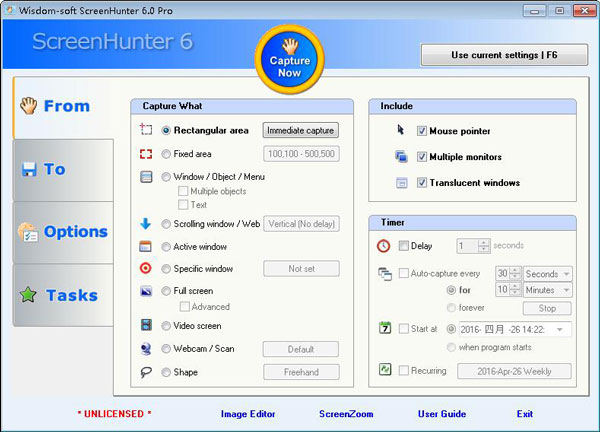Click the floppy disk icon on To tab

tap(29, 170)
